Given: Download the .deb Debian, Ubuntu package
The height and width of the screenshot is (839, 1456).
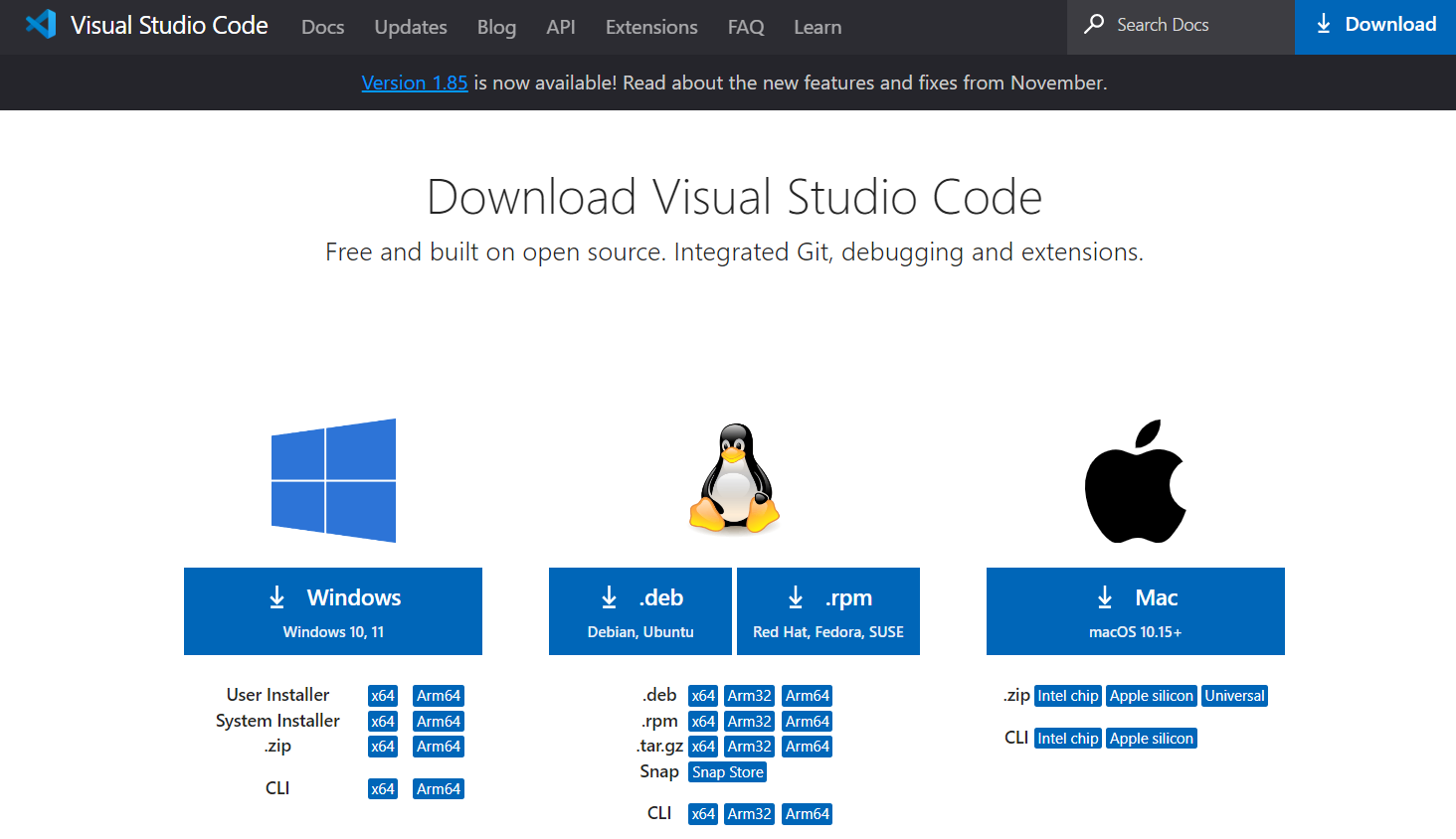Looking at the screenshot, I should [x=640, y=611].
